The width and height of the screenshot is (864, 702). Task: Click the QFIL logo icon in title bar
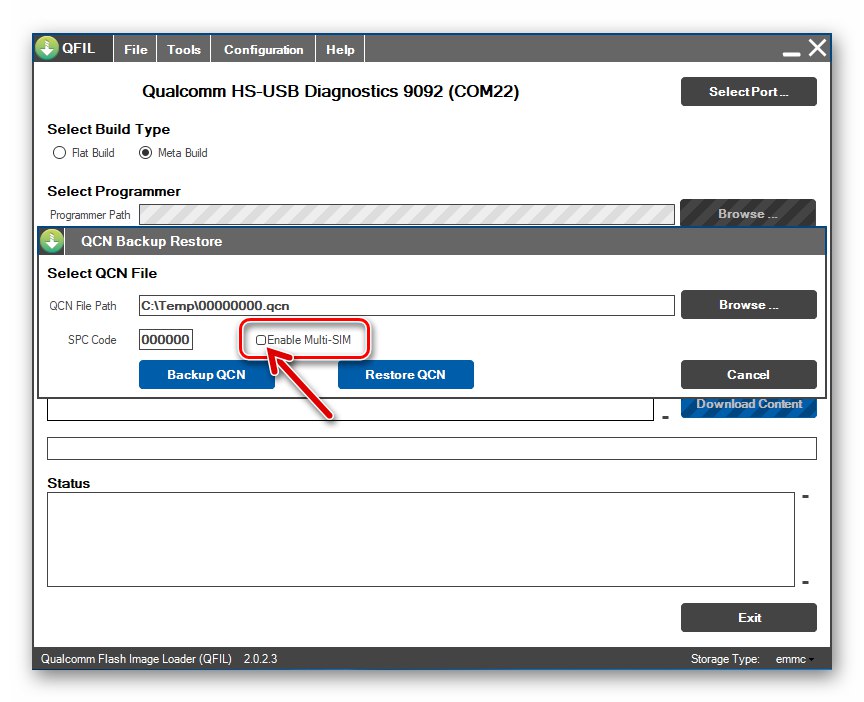click(47, 48)
